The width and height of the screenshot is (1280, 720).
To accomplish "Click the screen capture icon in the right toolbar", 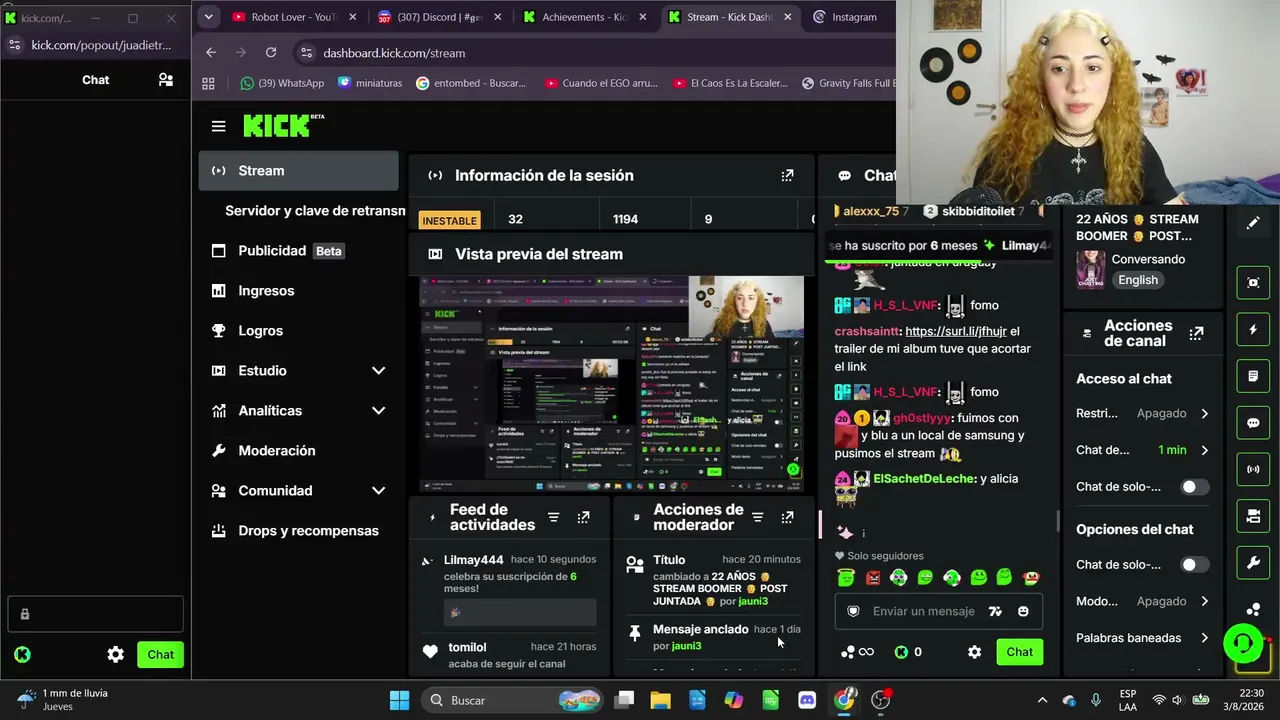I will point(1253,282).
